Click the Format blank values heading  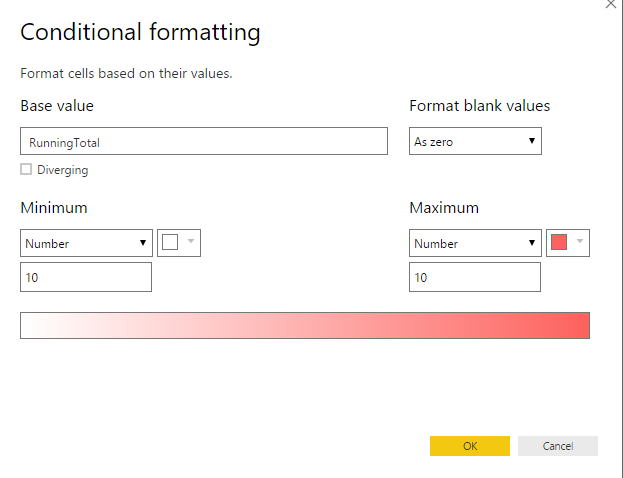point(480,106)
